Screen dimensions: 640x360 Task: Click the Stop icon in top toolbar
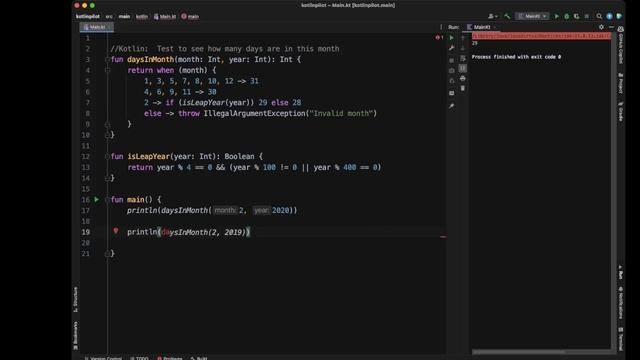[587, 16]
